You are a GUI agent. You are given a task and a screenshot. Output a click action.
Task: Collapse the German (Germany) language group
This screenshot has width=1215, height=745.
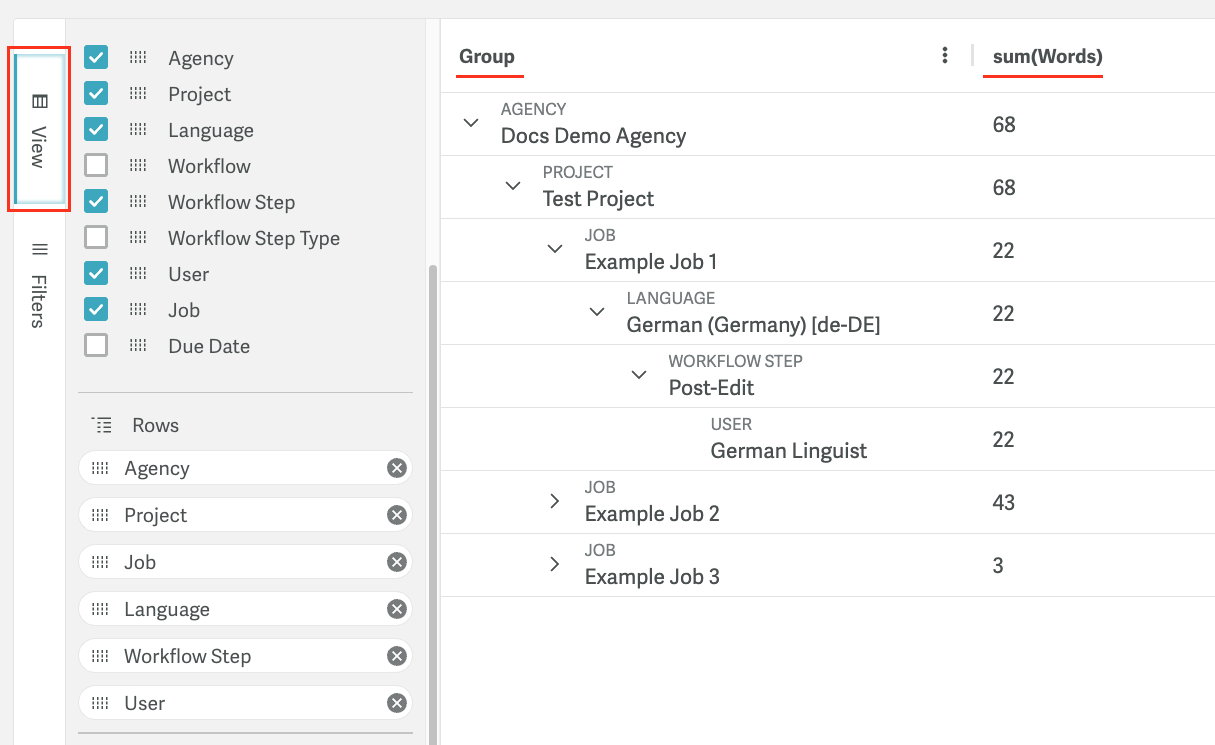tap(597, 311)
